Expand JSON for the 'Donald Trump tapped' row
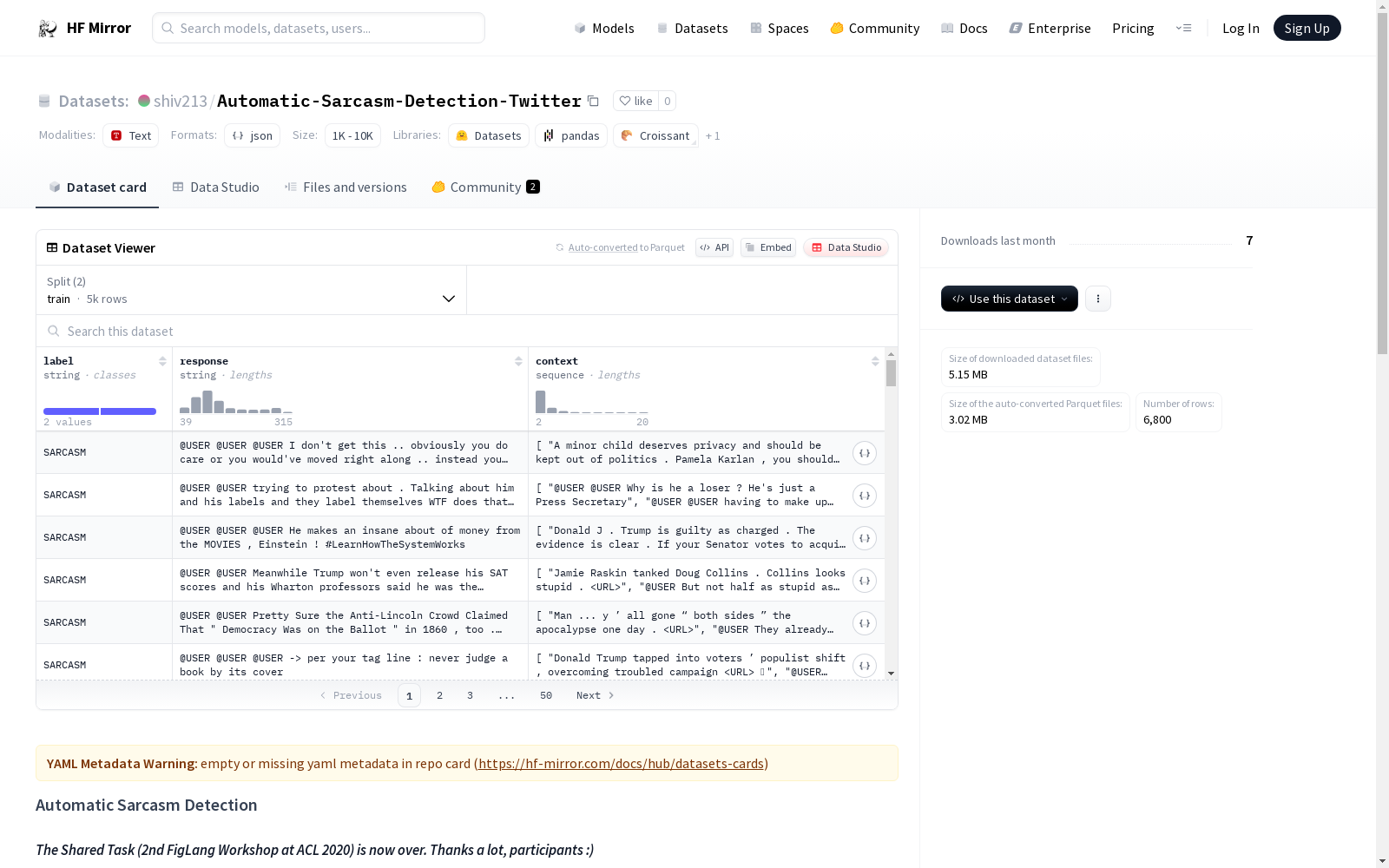 [864, 666]
